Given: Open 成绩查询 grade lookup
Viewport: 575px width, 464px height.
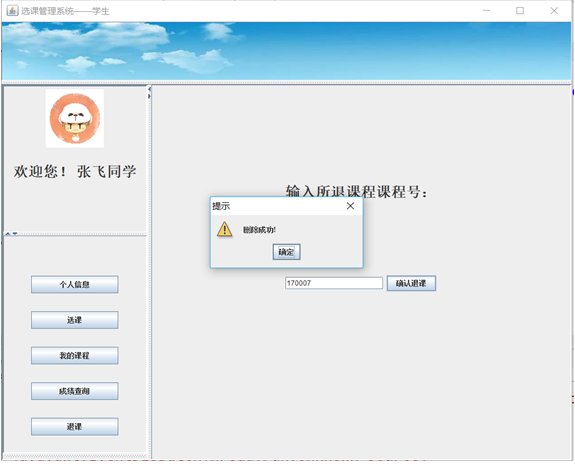Looking at the screenshot, I should (x=74, y=391).
